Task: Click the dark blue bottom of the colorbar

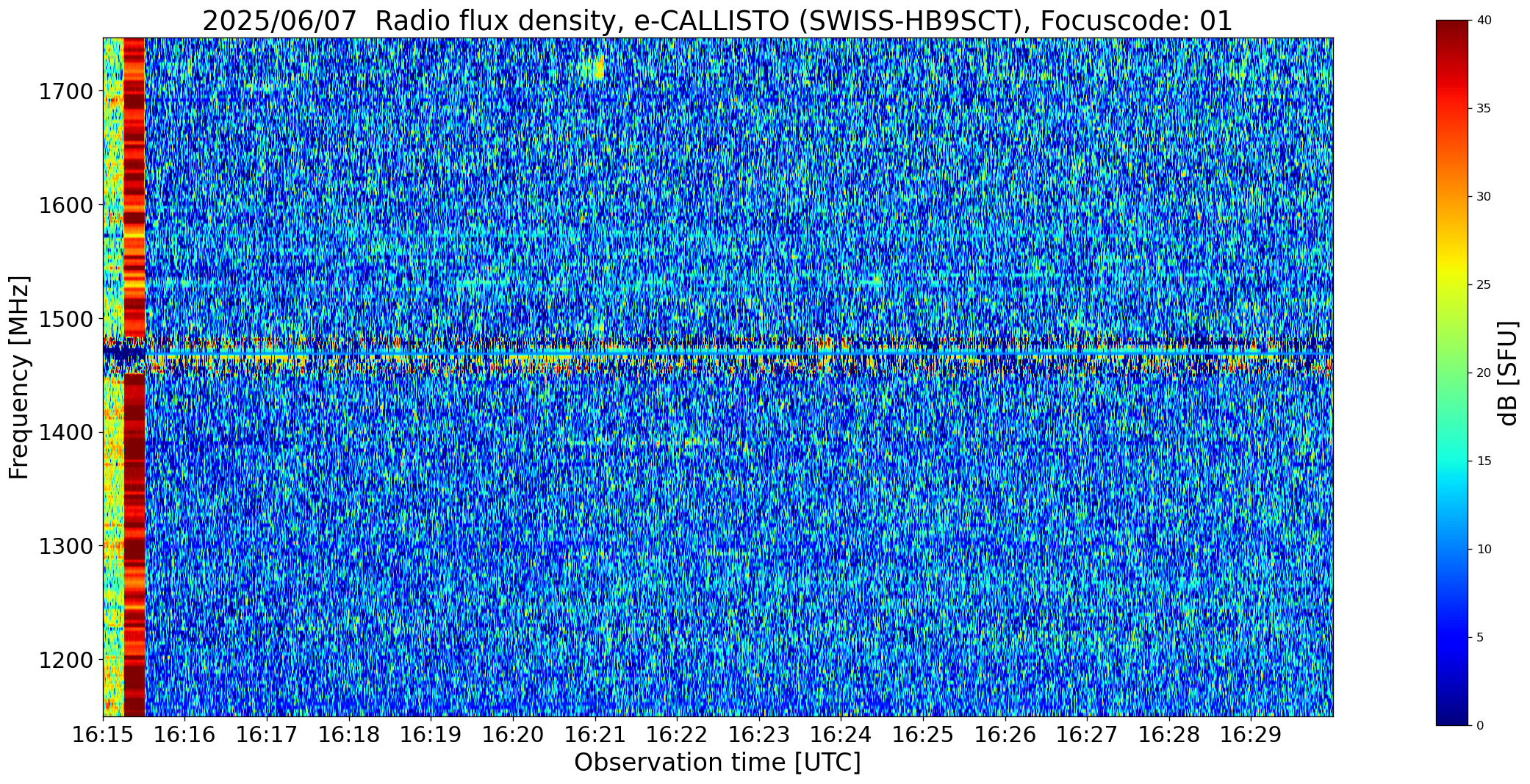Action: [x=1454, y=713]
